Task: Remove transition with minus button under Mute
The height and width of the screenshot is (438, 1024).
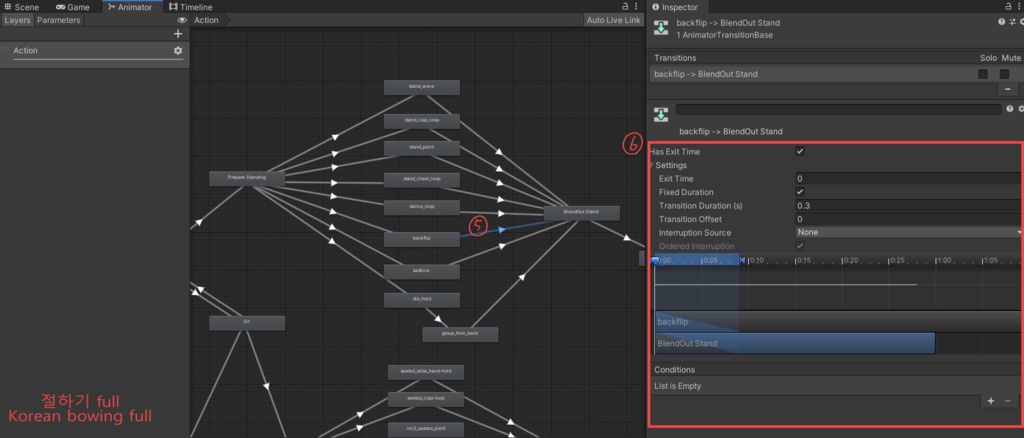Action: pyautogui.click(x=1007, y=89)
